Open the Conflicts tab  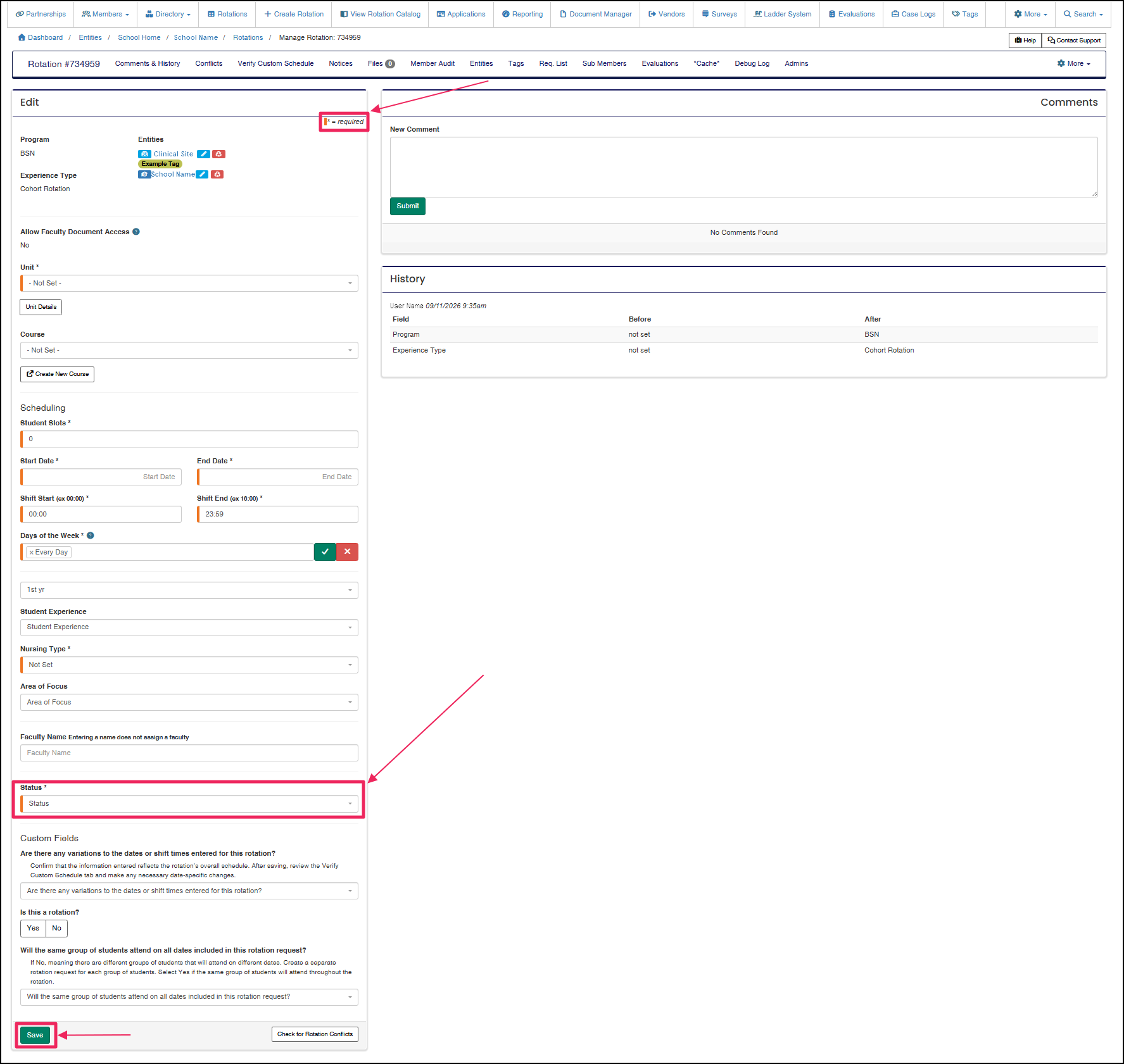click(x=209, y=64)
